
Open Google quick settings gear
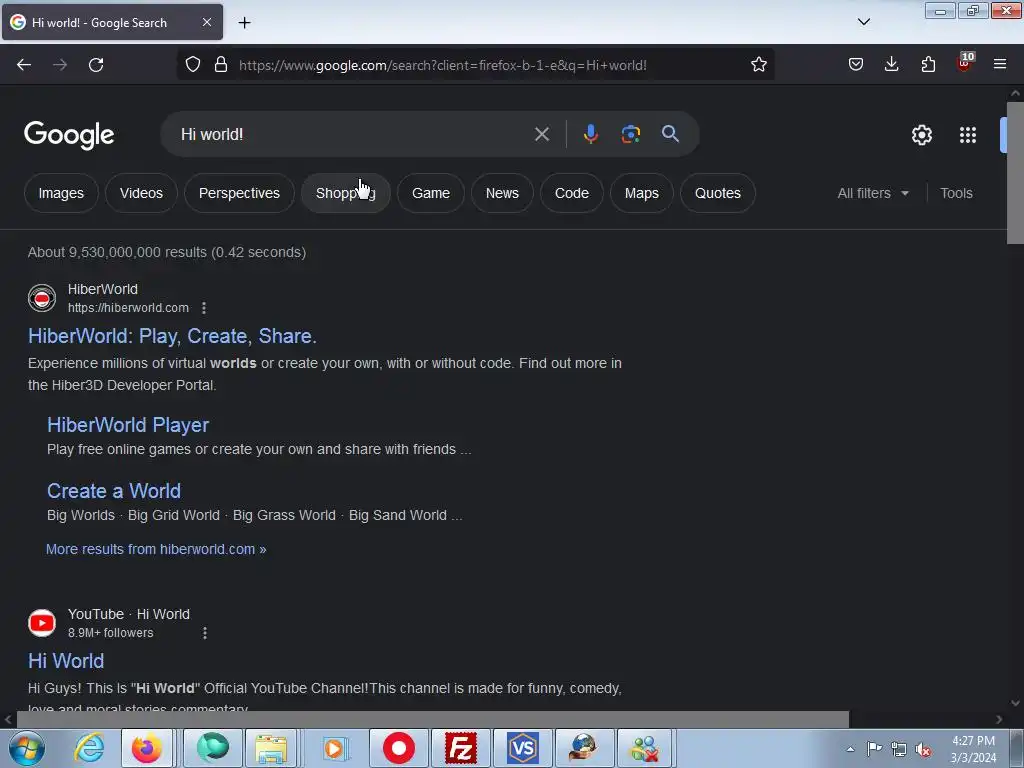(x=921, y=135)
